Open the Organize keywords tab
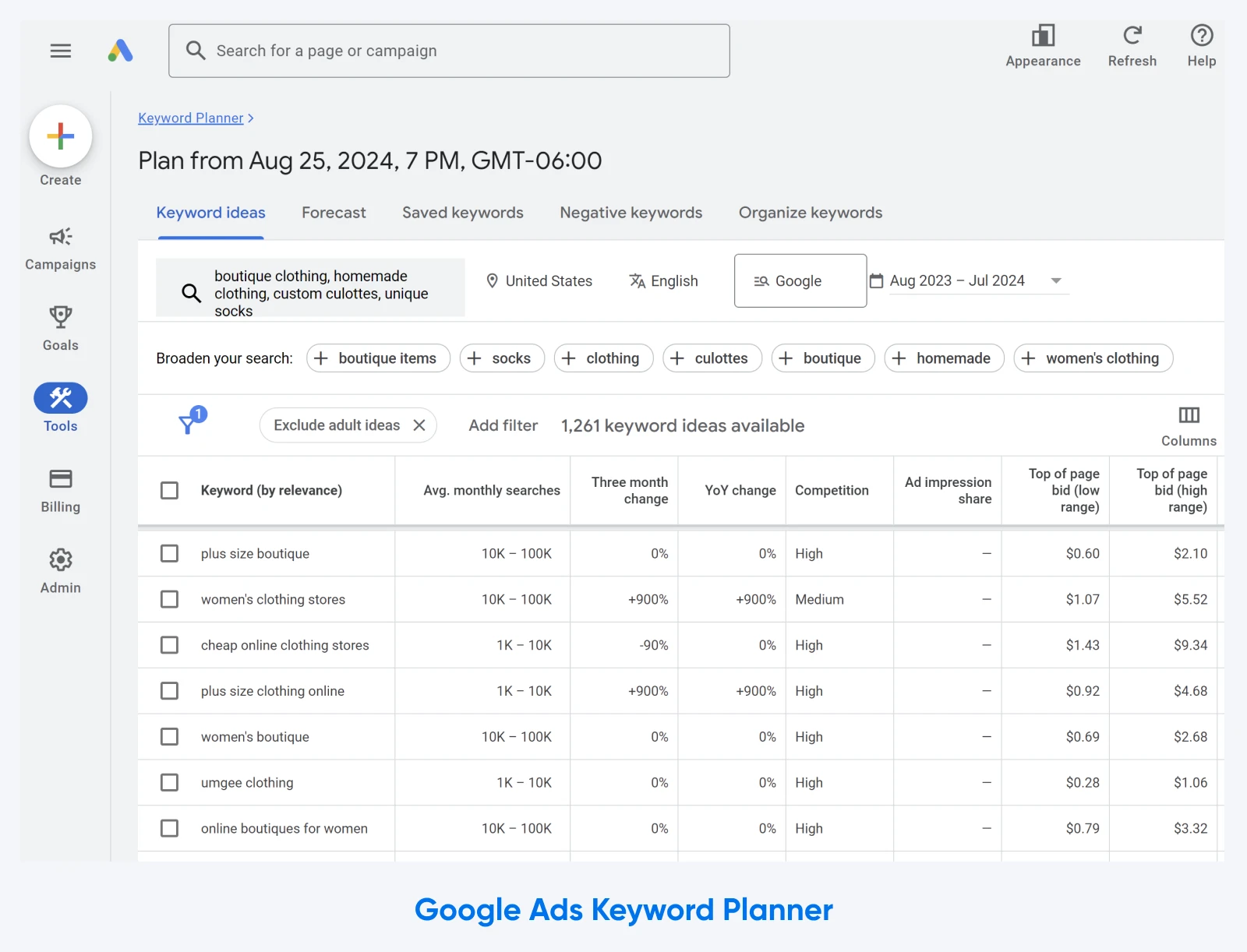The width and height of the screenshot is (1247, 952). coord(811,213)
